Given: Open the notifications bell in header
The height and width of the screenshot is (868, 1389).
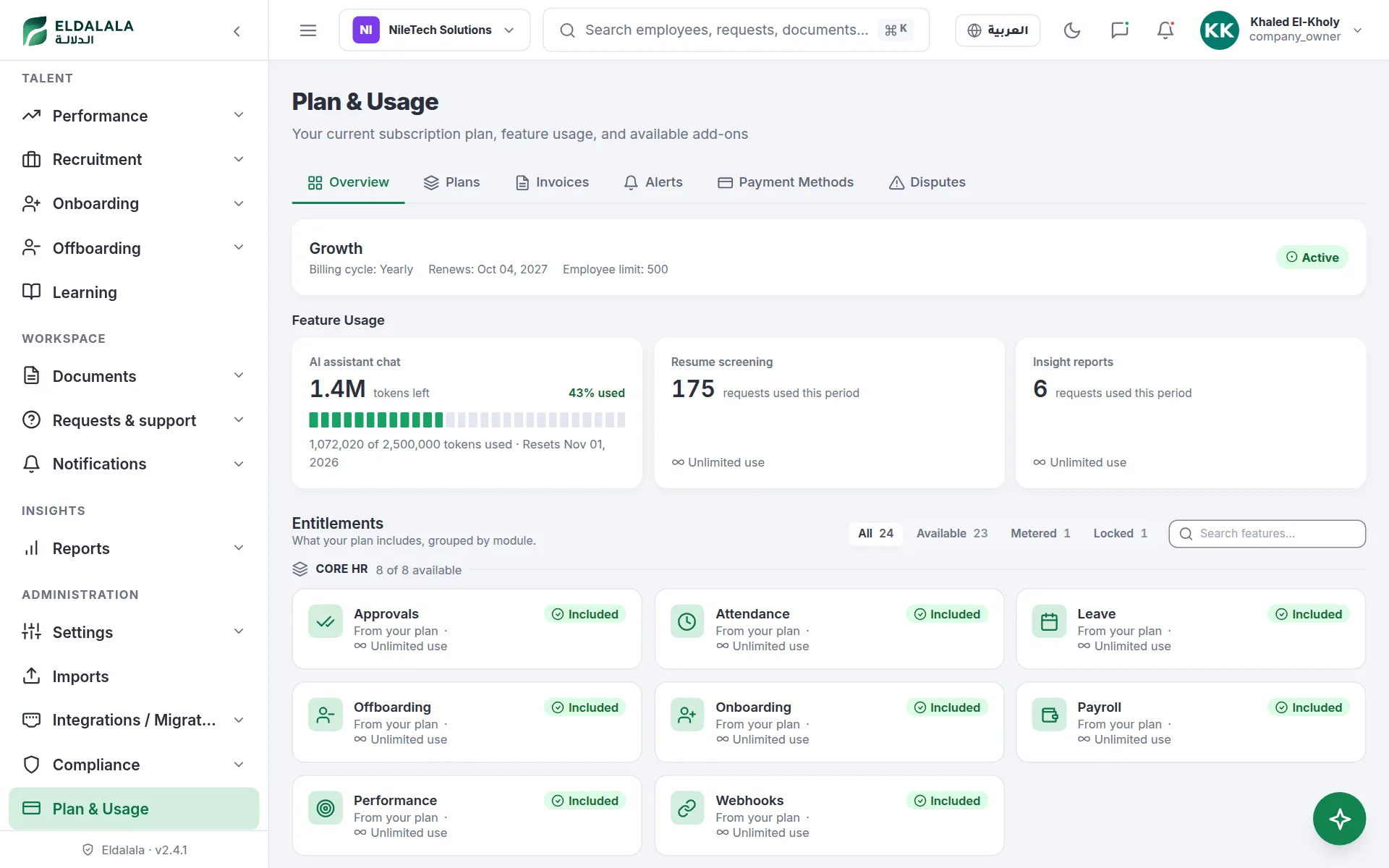Looking at the screenshot, I should point(1165,30).
